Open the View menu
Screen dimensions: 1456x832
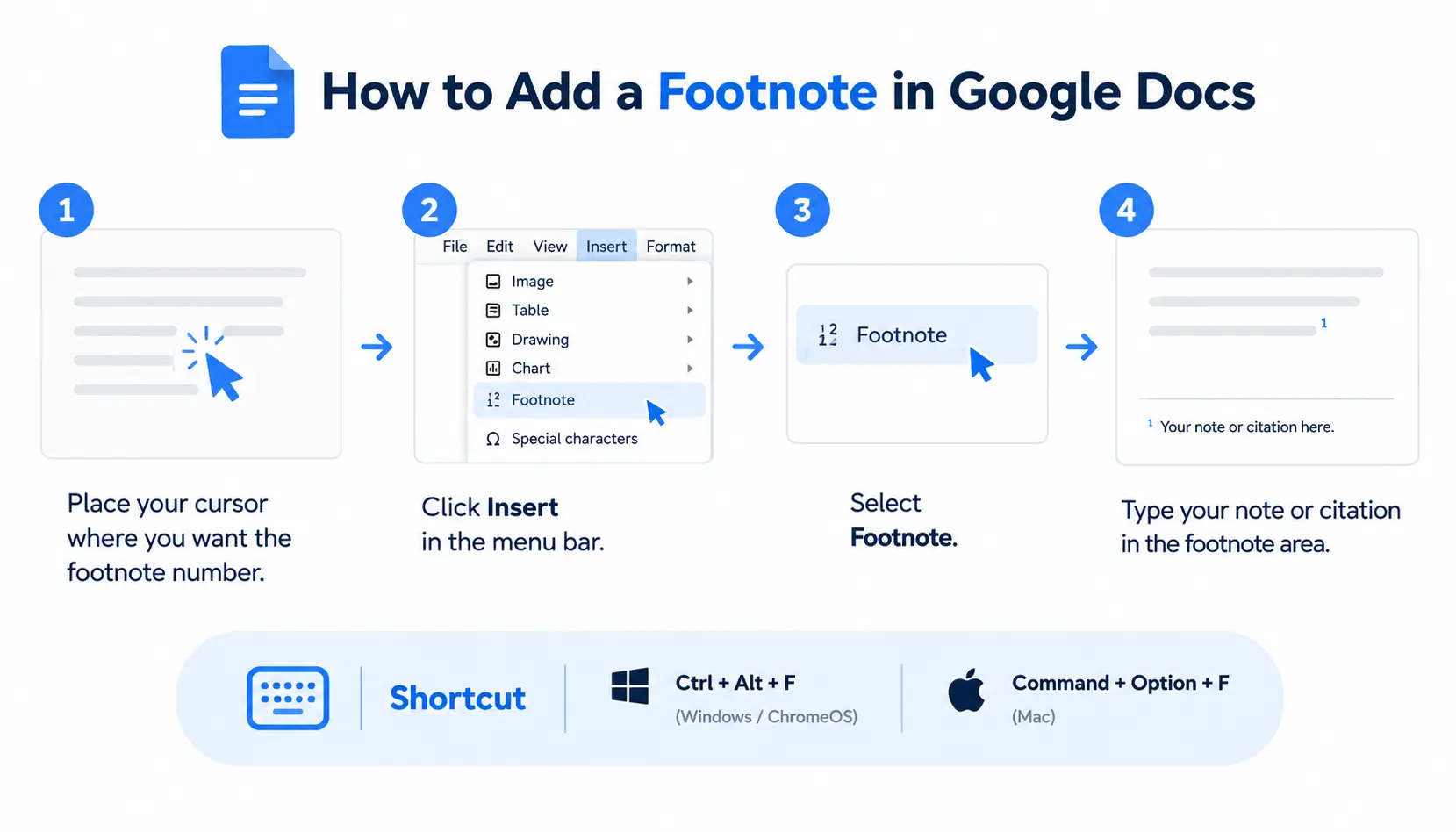[550, 247]
